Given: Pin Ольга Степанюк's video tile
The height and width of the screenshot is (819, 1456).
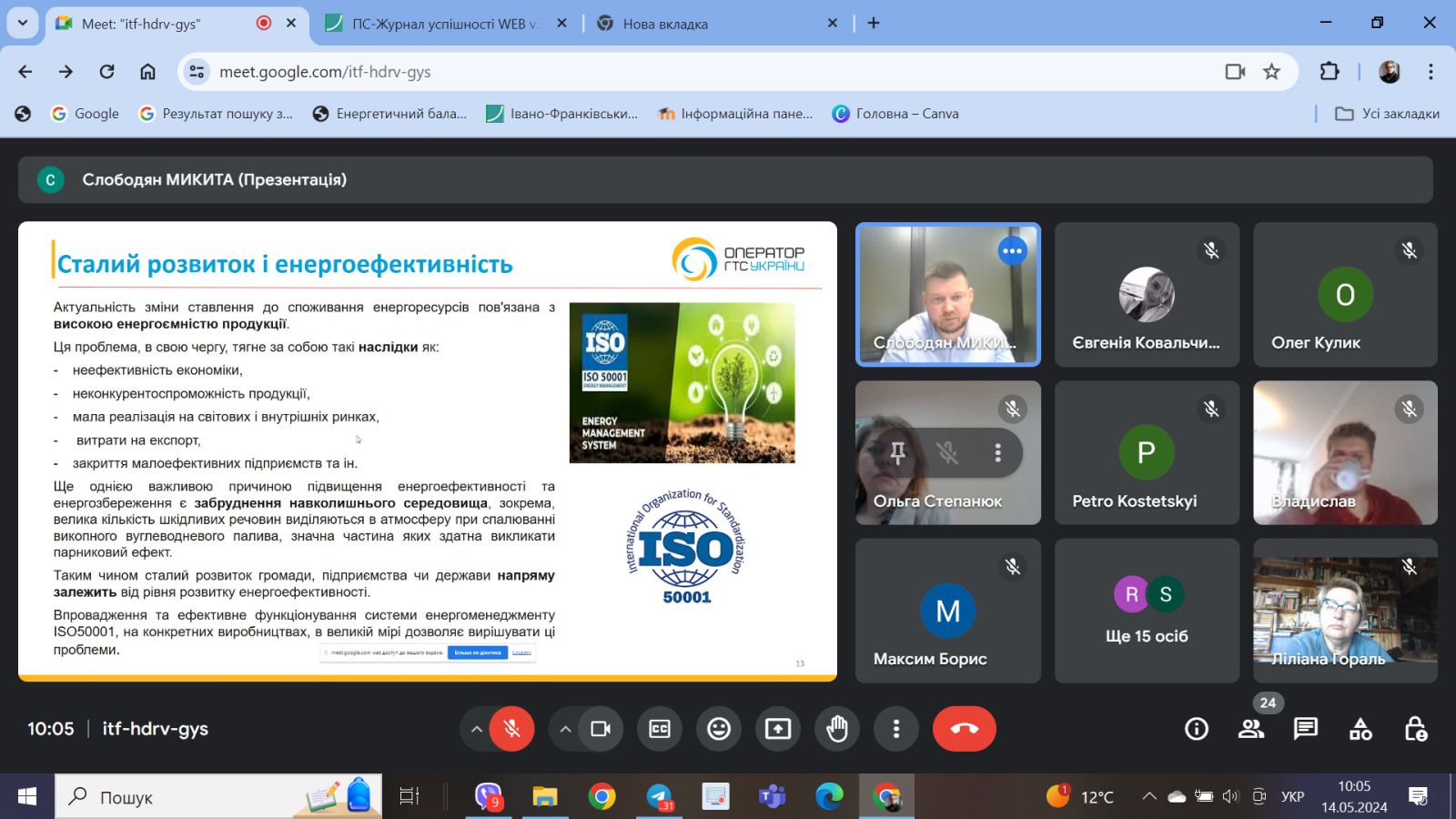Looking at the screenshot, I should pos(898,452).
